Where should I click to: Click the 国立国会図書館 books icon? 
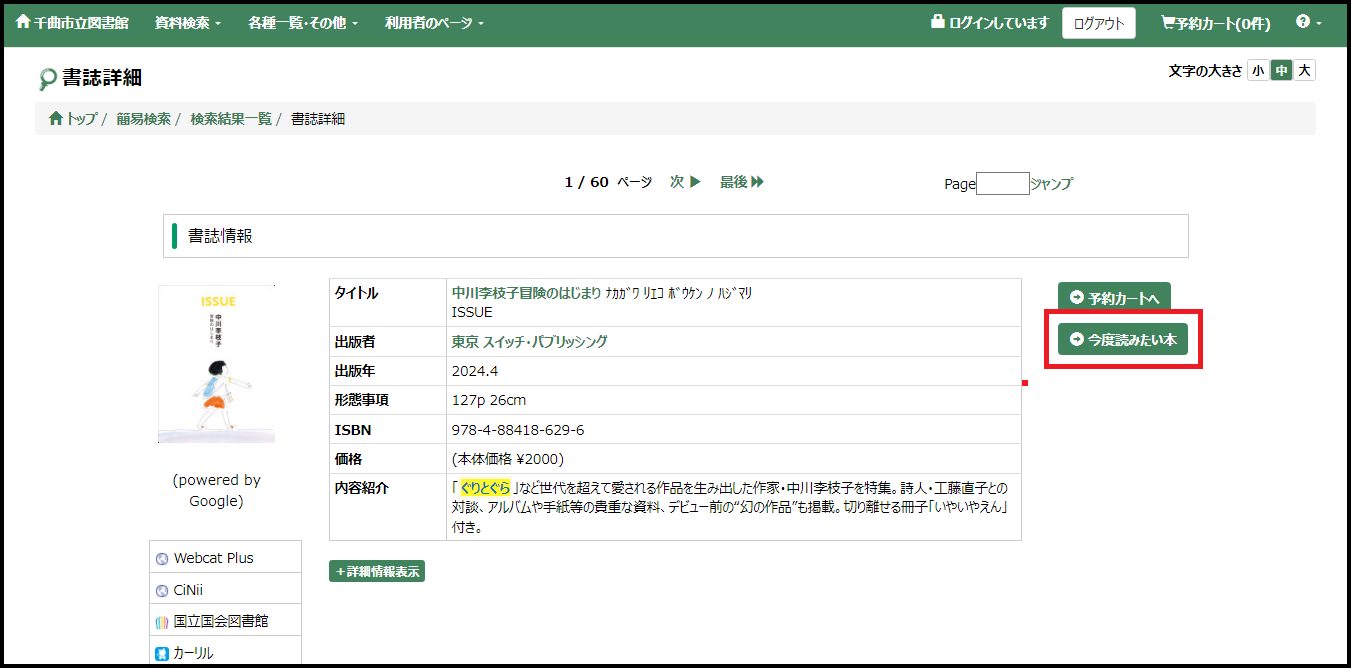click(x=162, y=622)
